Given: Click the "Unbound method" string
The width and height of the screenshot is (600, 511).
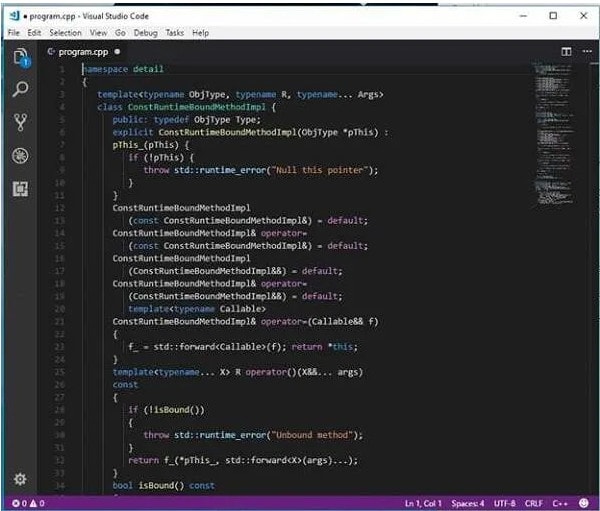Looking at the screenshot, I should [x=312, y=435].
